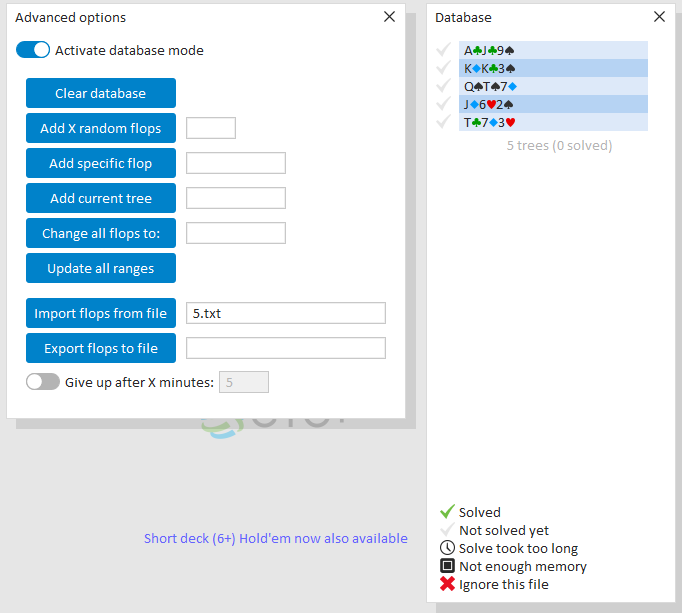Toggle the Activate database mode switch
This screenshot has width=682, height=613.
(33, 50)
